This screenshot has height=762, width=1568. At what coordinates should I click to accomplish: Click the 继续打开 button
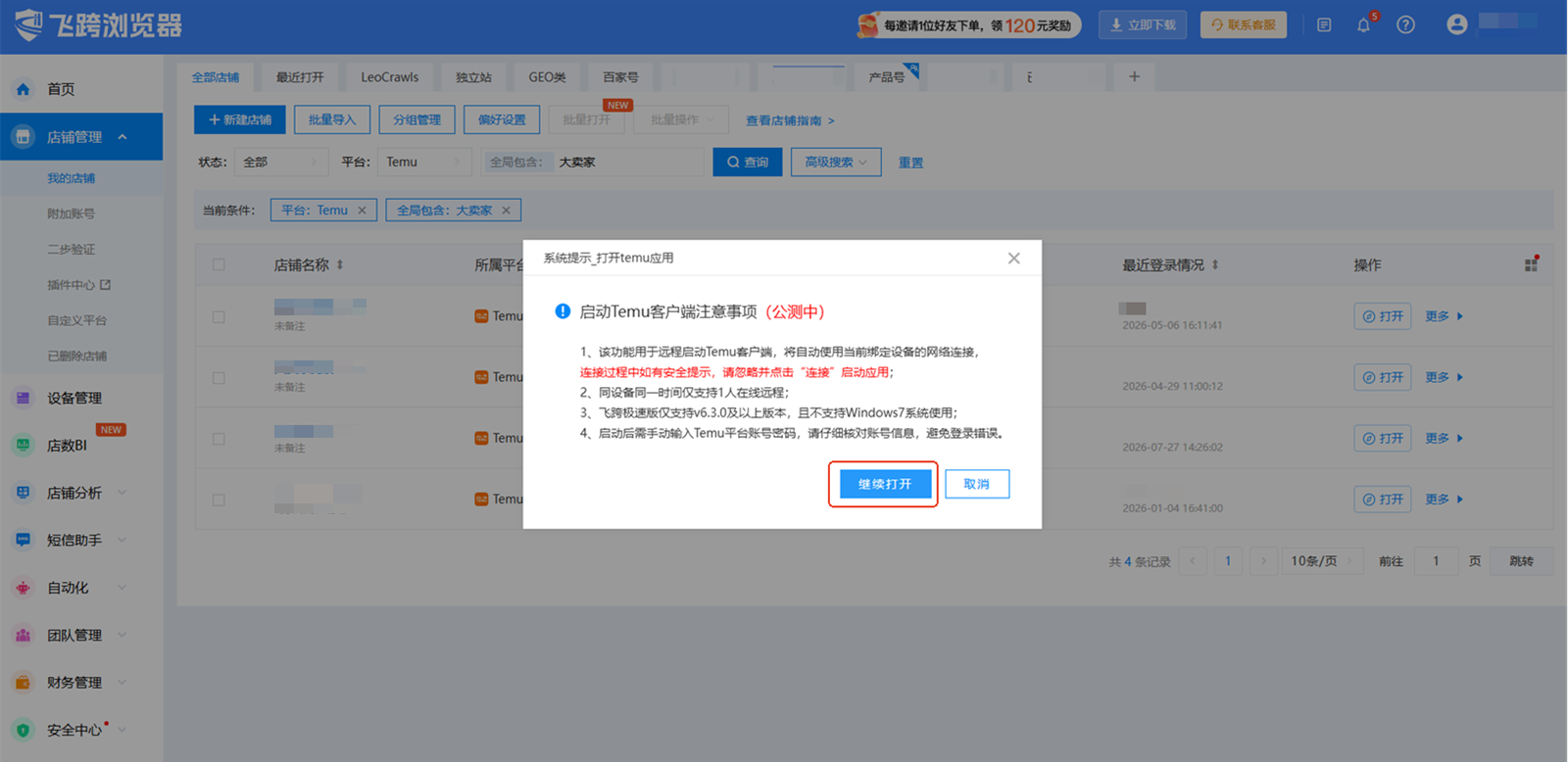[x=885, y=484]
